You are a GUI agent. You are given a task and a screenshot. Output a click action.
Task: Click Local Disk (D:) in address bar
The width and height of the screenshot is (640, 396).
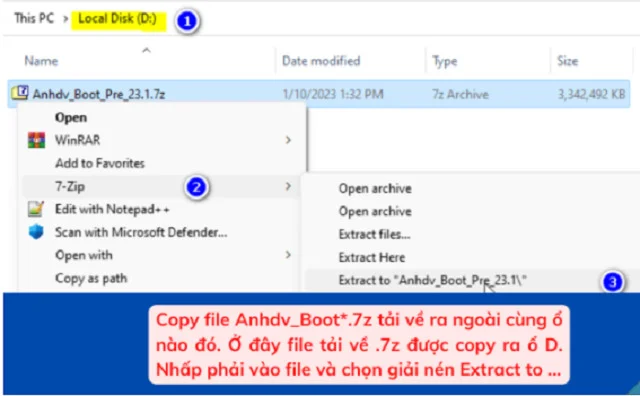(x=118, y=19)
